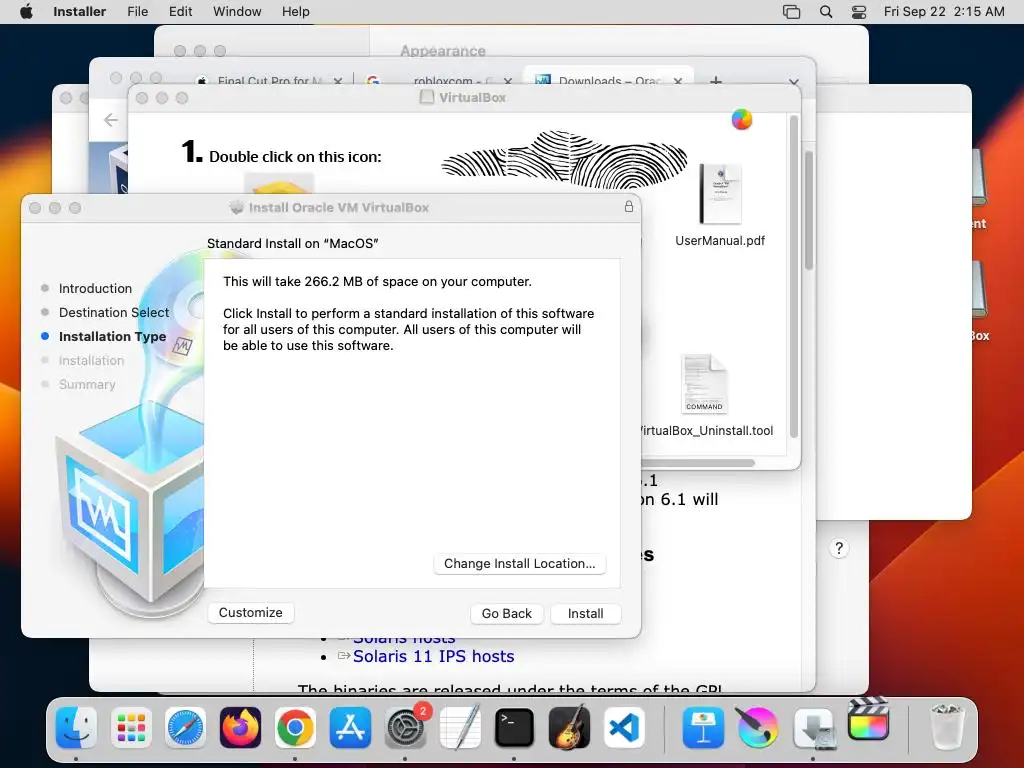Screen dimensions: 1024x768
Task: Click vertical scrollbar of VirtualBox window
Action: (x=793, y=278)
